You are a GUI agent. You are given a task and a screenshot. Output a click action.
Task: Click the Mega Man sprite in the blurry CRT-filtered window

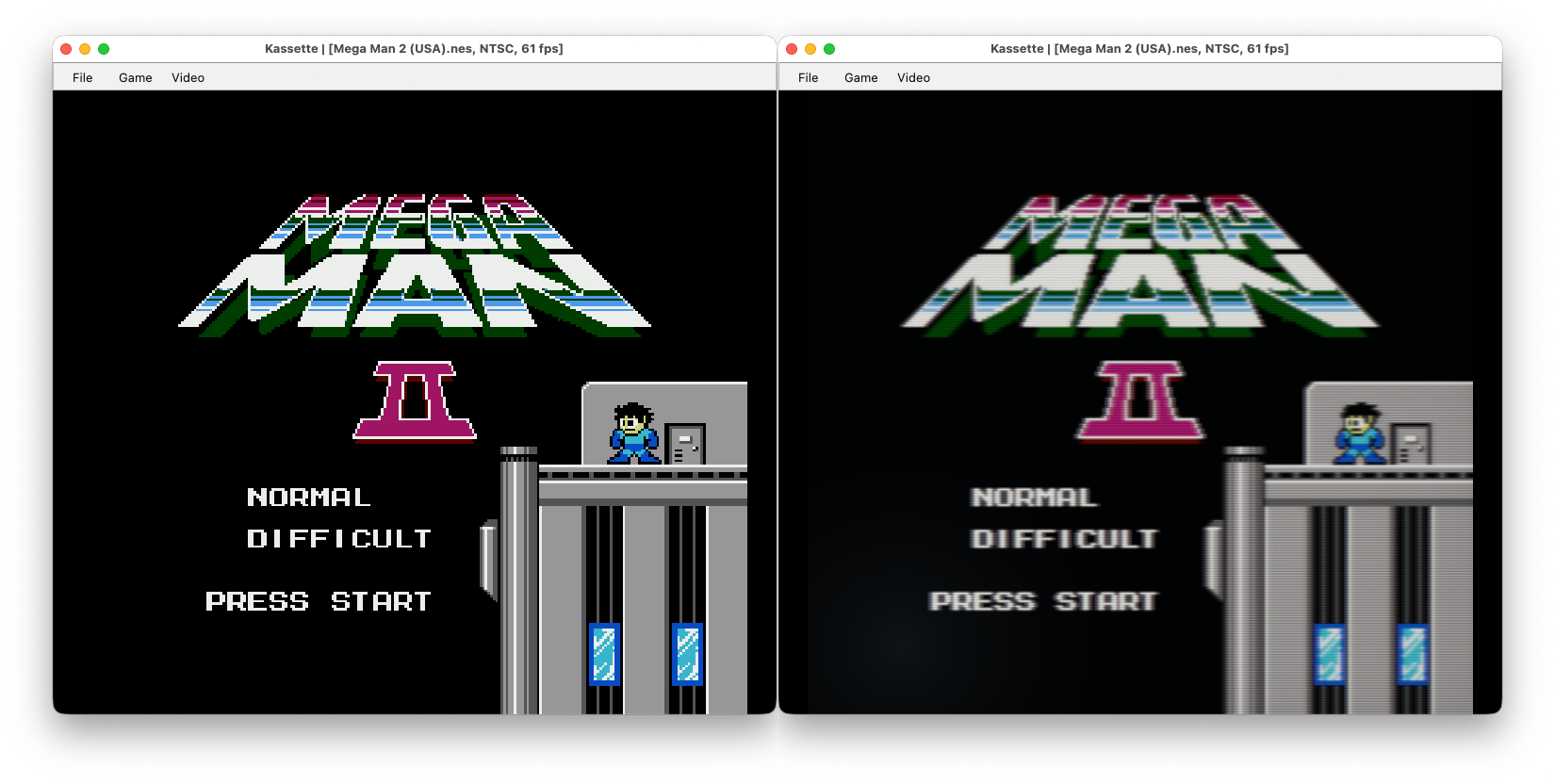pos(1359,433)
